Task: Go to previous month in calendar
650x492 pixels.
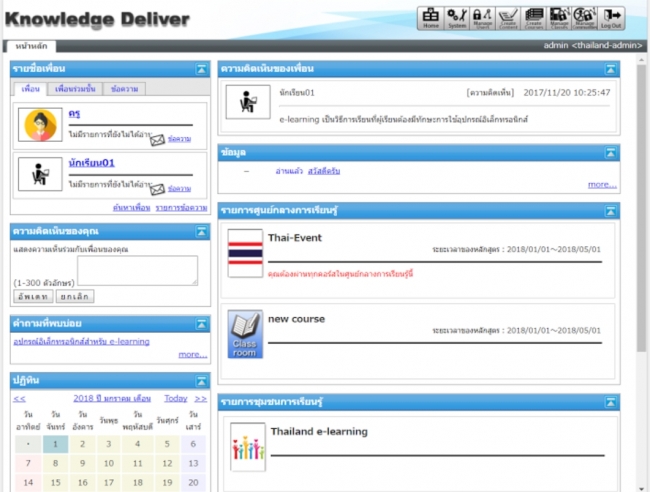Action: click(x=19, y=399)
